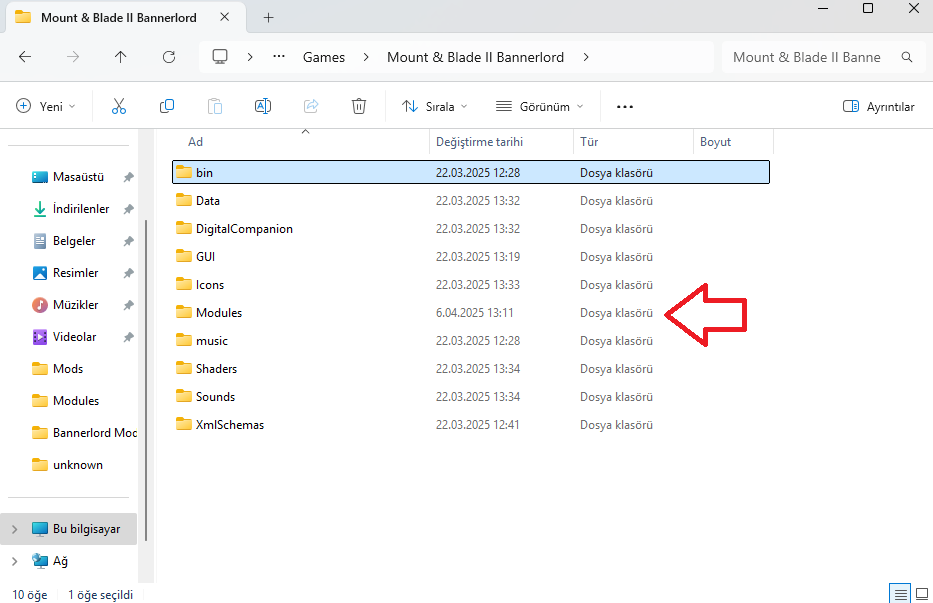Switch to large thumbnails view icon in status bar
Screen dimensions: 933x603
(922, 594)
